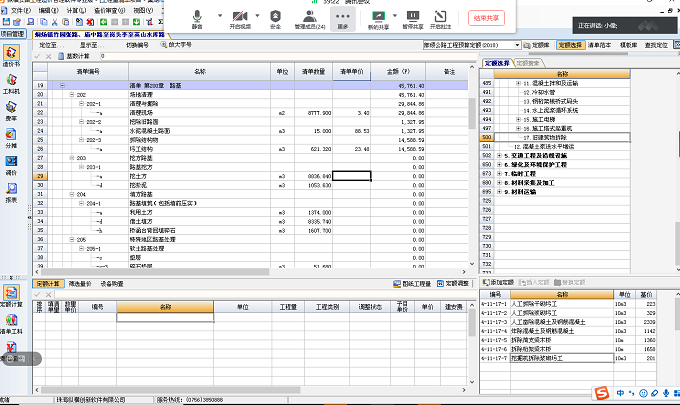Image resolution: width=680 pixels, height=405 pixels.
Task: Open the meeting security shield icon
Action: [x=275, y=20]
